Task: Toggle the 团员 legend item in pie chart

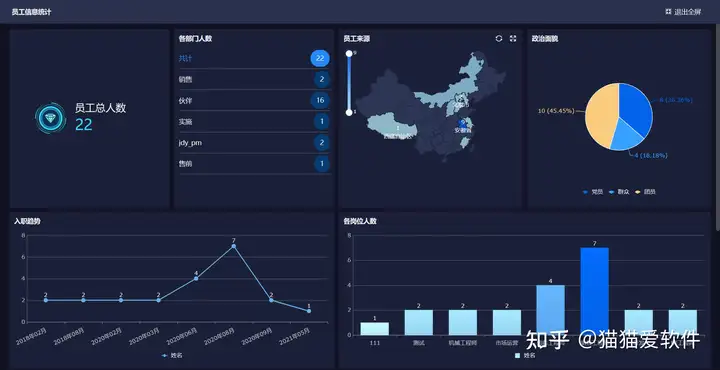Action: (x=645, y=192)
